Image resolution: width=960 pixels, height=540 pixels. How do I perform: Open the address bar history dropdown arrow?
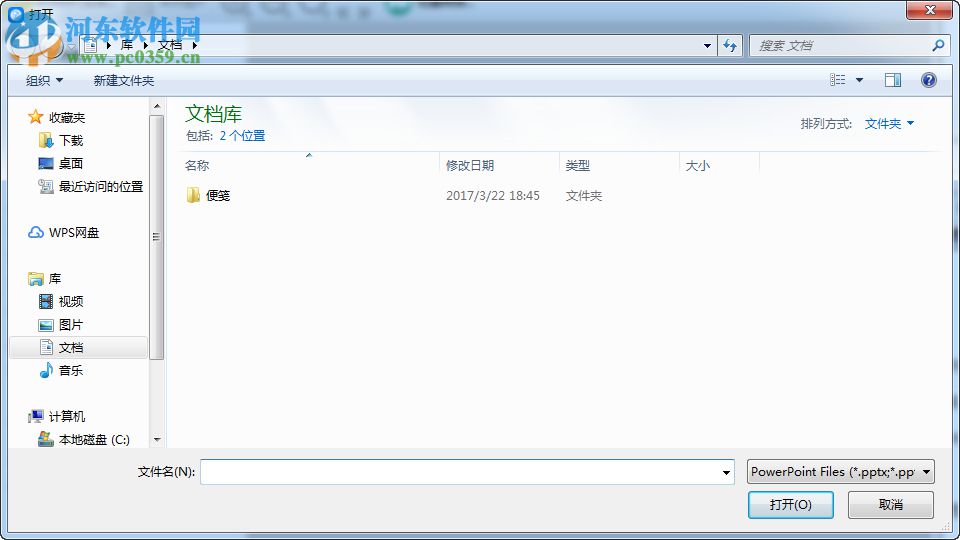(x=707, y=45)
